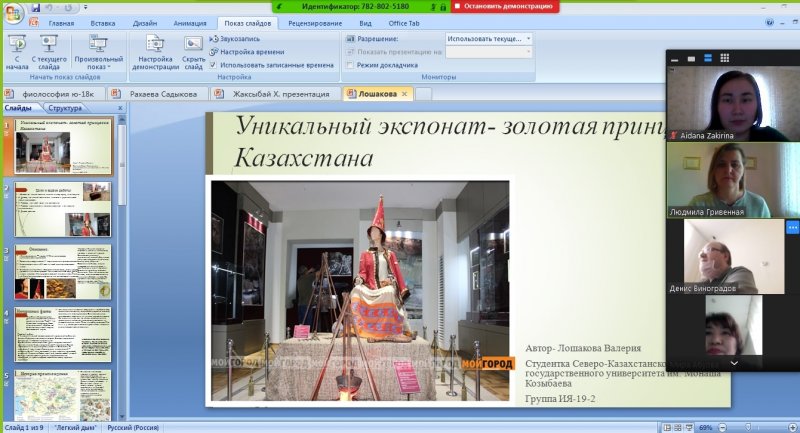
Task: Click zoom out minus button in status bar
Action: (x=723, y=428)
